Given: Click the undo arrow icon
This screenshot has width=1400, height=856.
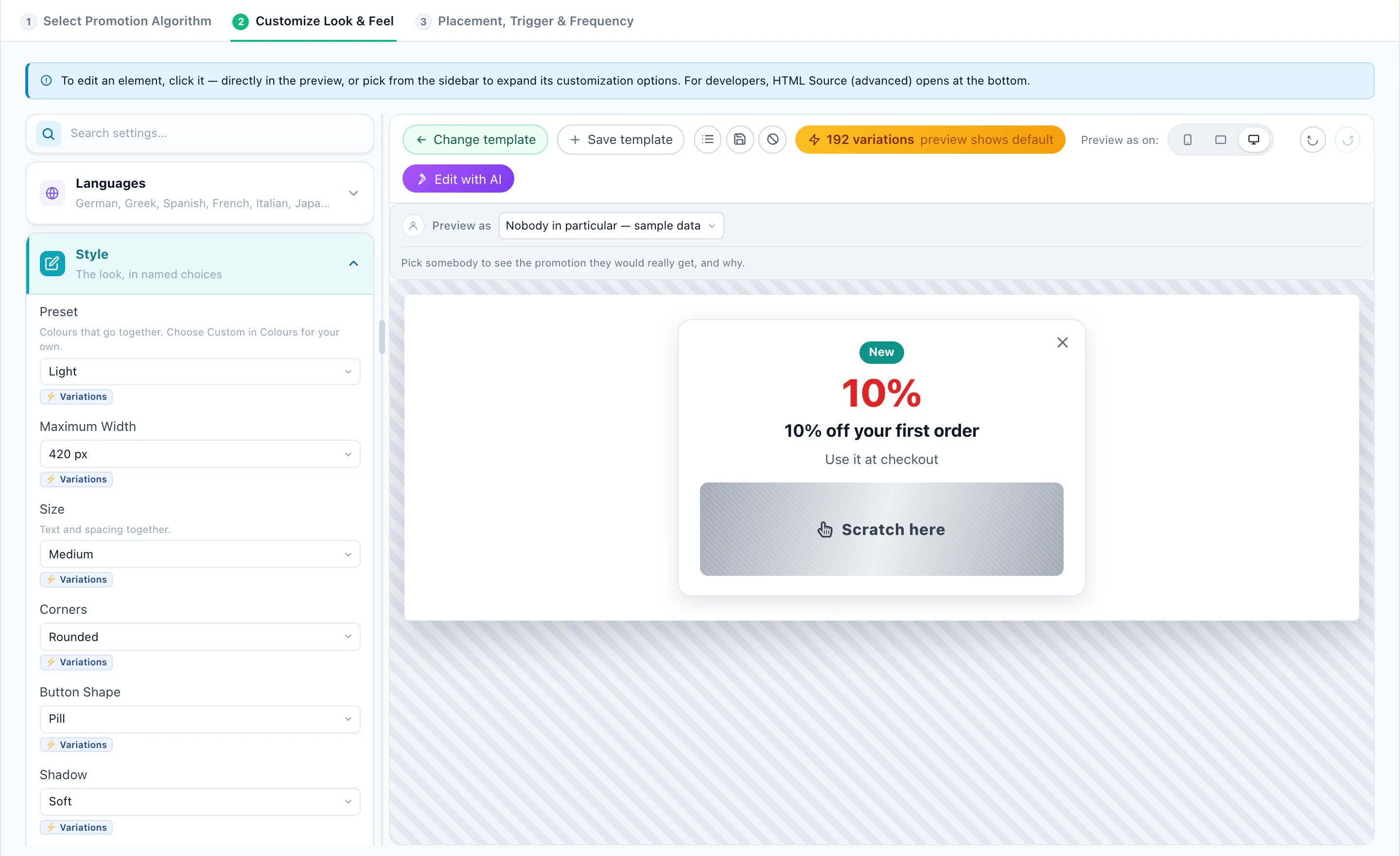Looking at the screenshot, I should click(x=1312, y=140).
